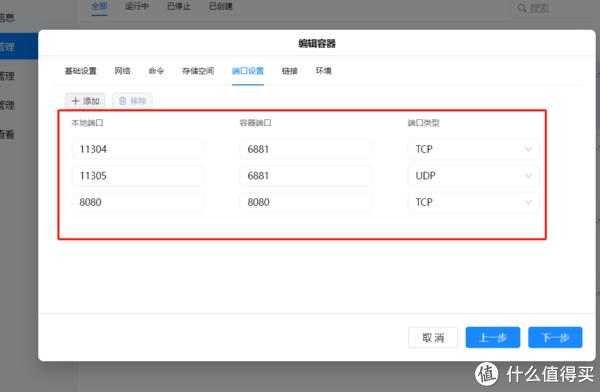This screenshot has width=600, height=392.
Task: Click container port field containing 8080
Action: click(306, 202)
